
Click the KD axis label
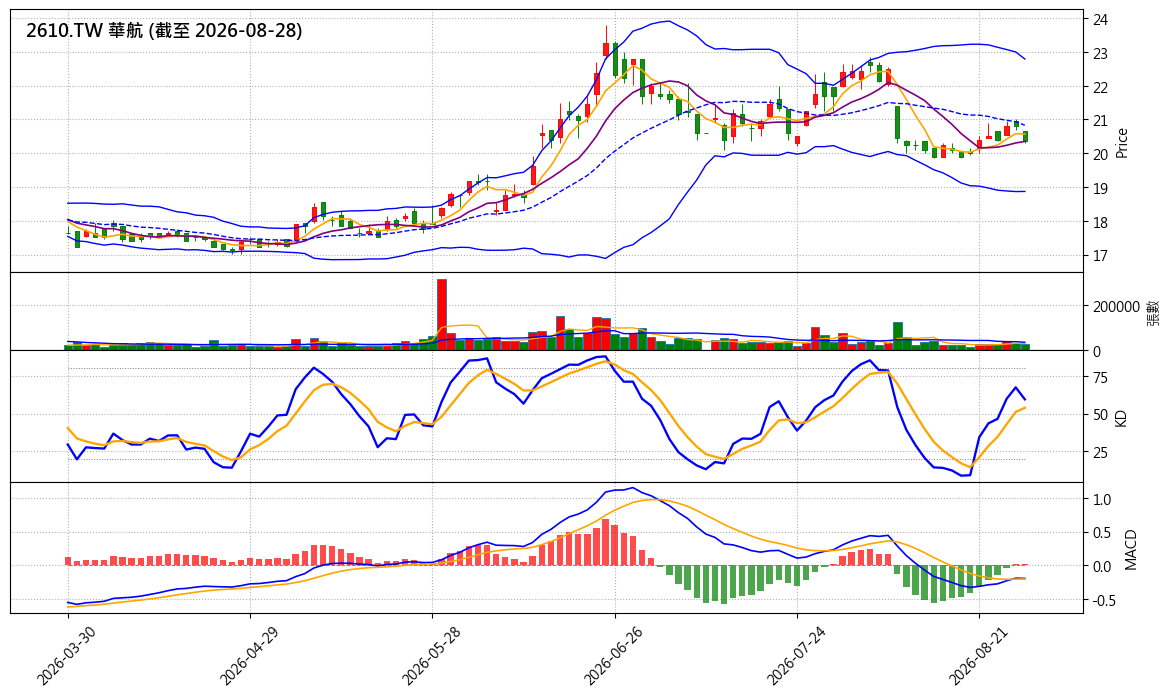1120,418
